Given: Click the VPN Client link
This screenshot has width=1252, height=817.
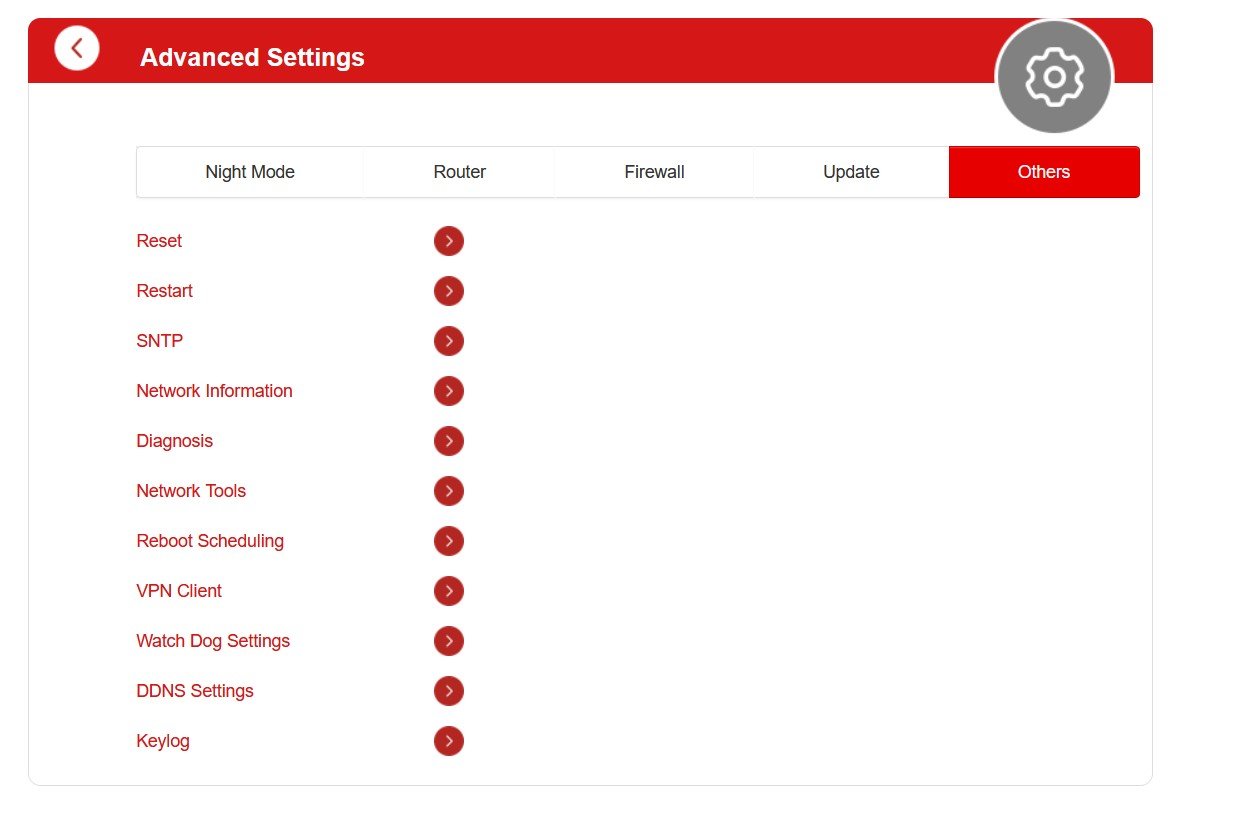Looking at the screenshot, I should click(x=179, y=591).
